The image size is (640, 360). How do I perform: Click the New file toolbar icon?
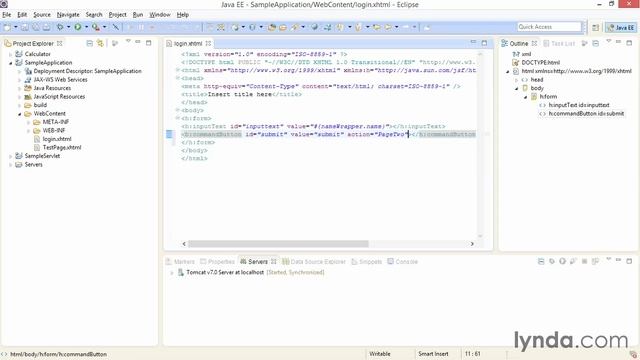click(x=7, y=27)
